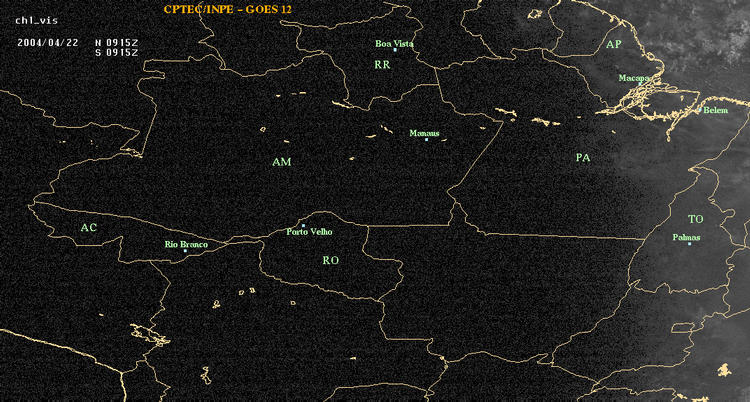
Task: Click the Macapa city label
Action: pyautogui.click(x=634, y=78)
